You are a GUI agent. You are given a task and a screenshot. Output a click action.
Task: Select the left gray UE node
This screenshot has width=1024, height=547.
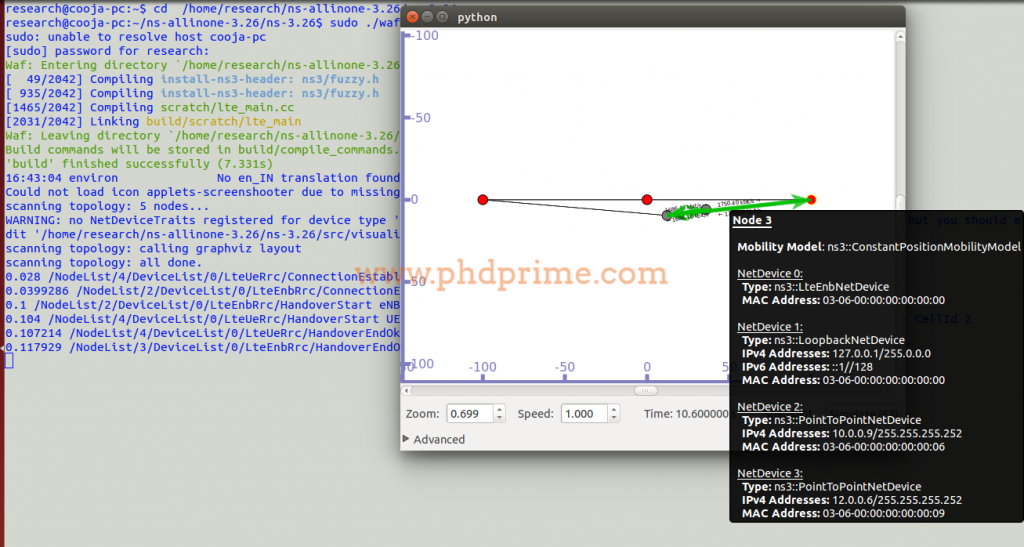[x=667, y=215]
